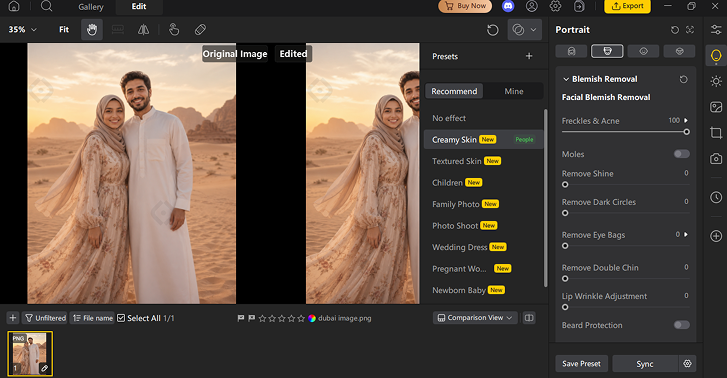Add image with plus button in filmstrip bar
The image size is (727, 378).
[13, 318]
